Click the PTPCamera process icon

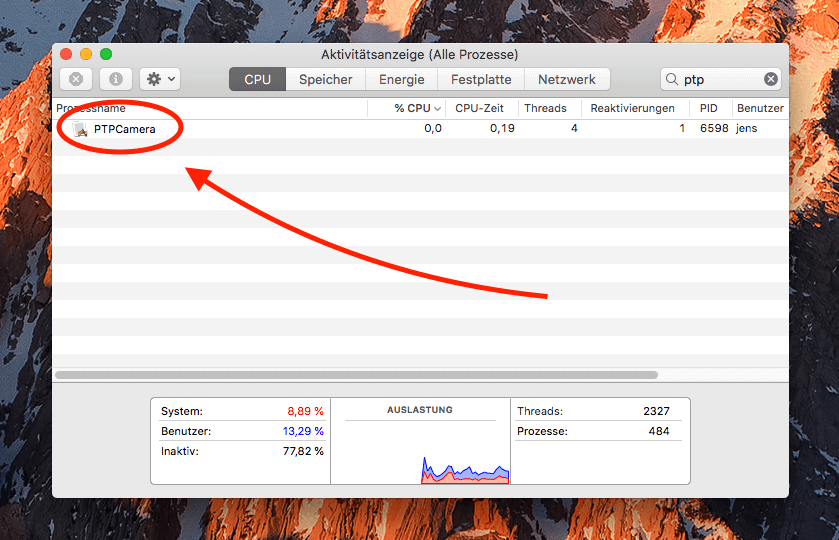81,129
